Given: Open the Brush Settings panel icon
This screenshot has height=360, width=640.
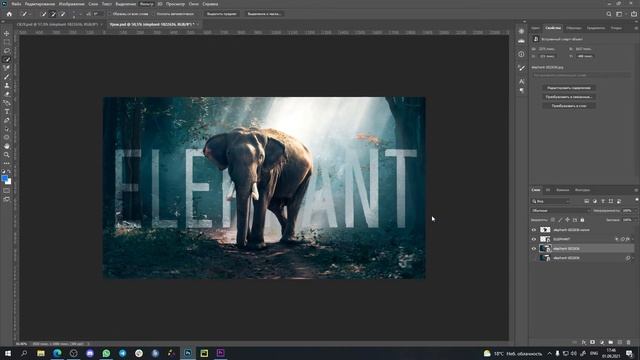Looking at the screenshot, I should tap(521, 68).
